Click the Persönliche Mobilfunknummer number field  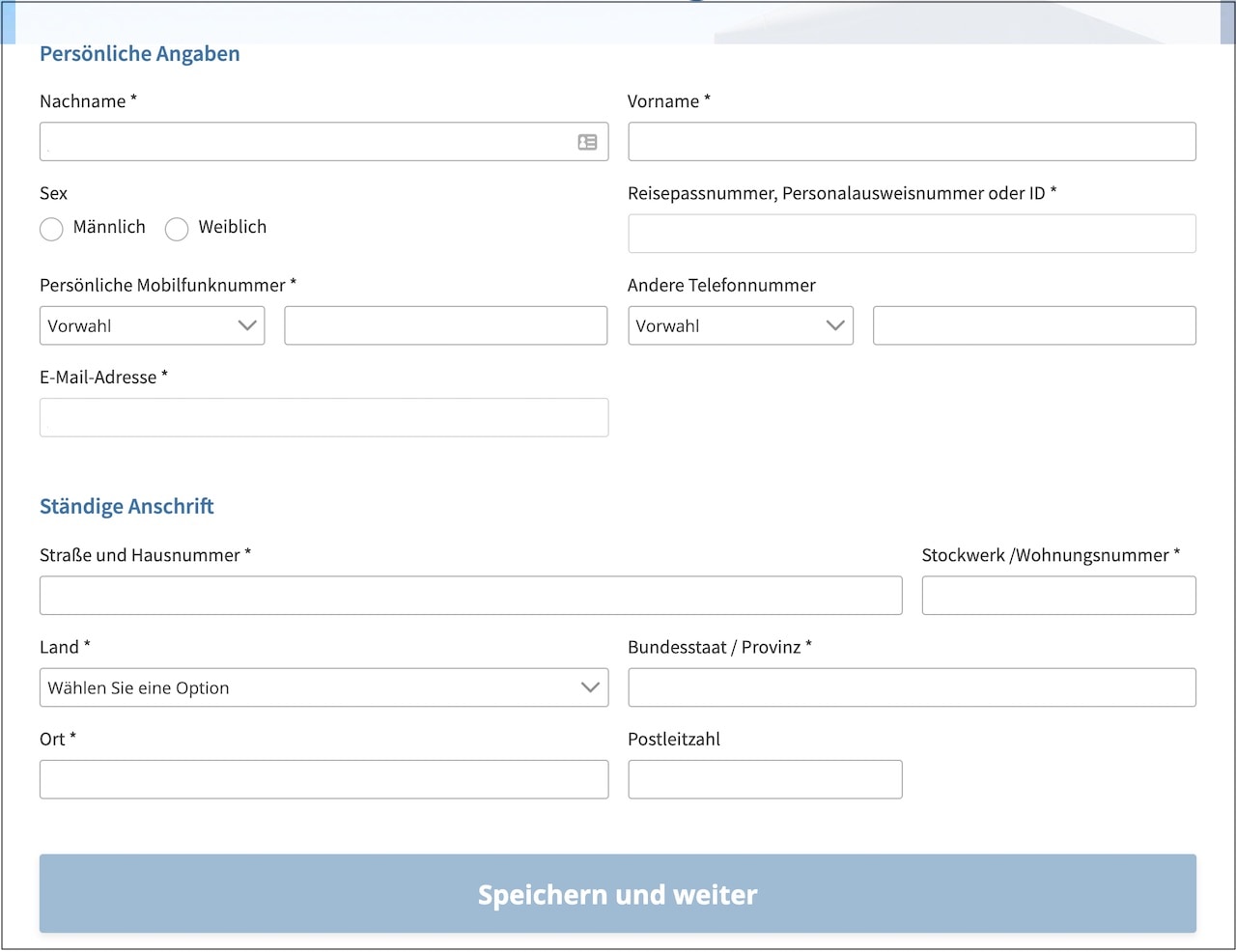446,325
